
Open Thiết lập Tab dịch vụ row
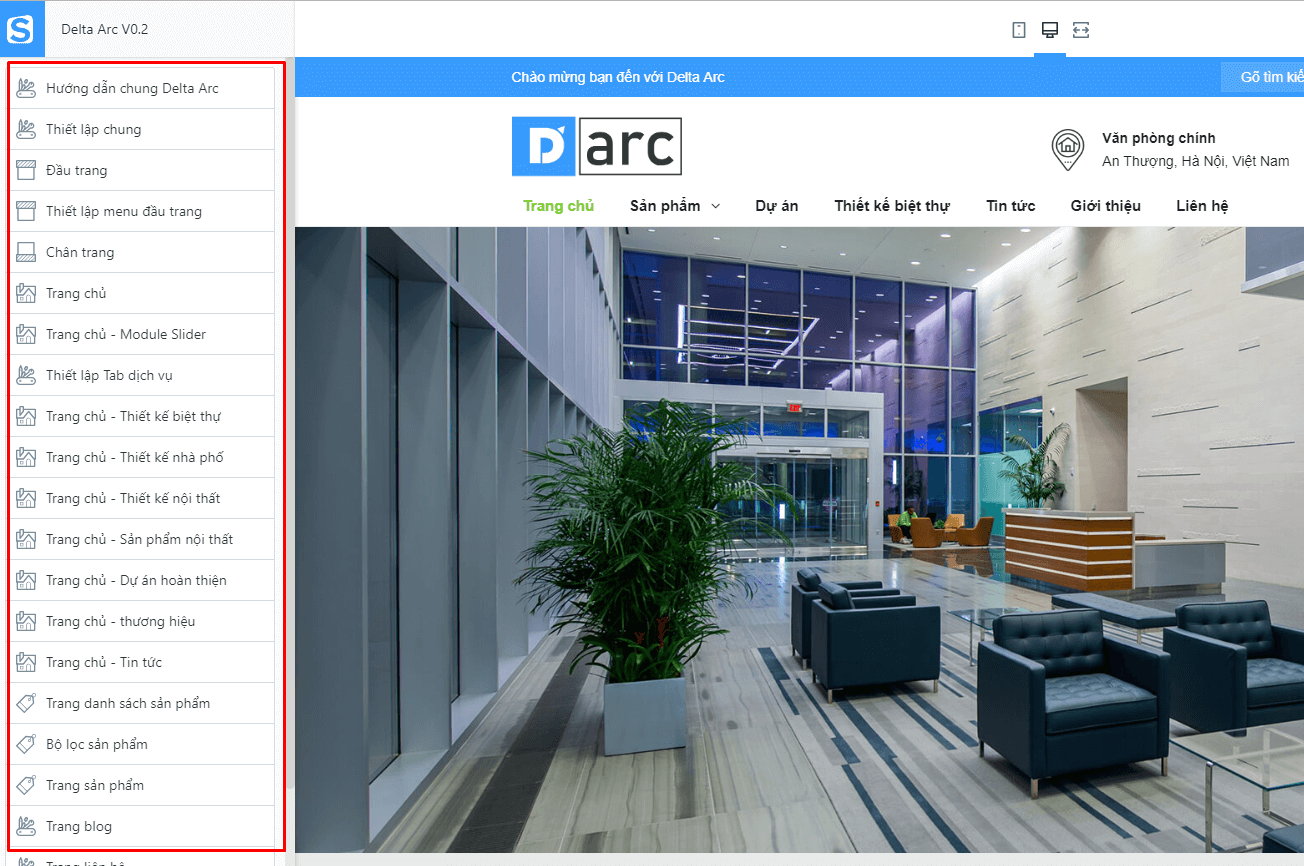point(142,375)
